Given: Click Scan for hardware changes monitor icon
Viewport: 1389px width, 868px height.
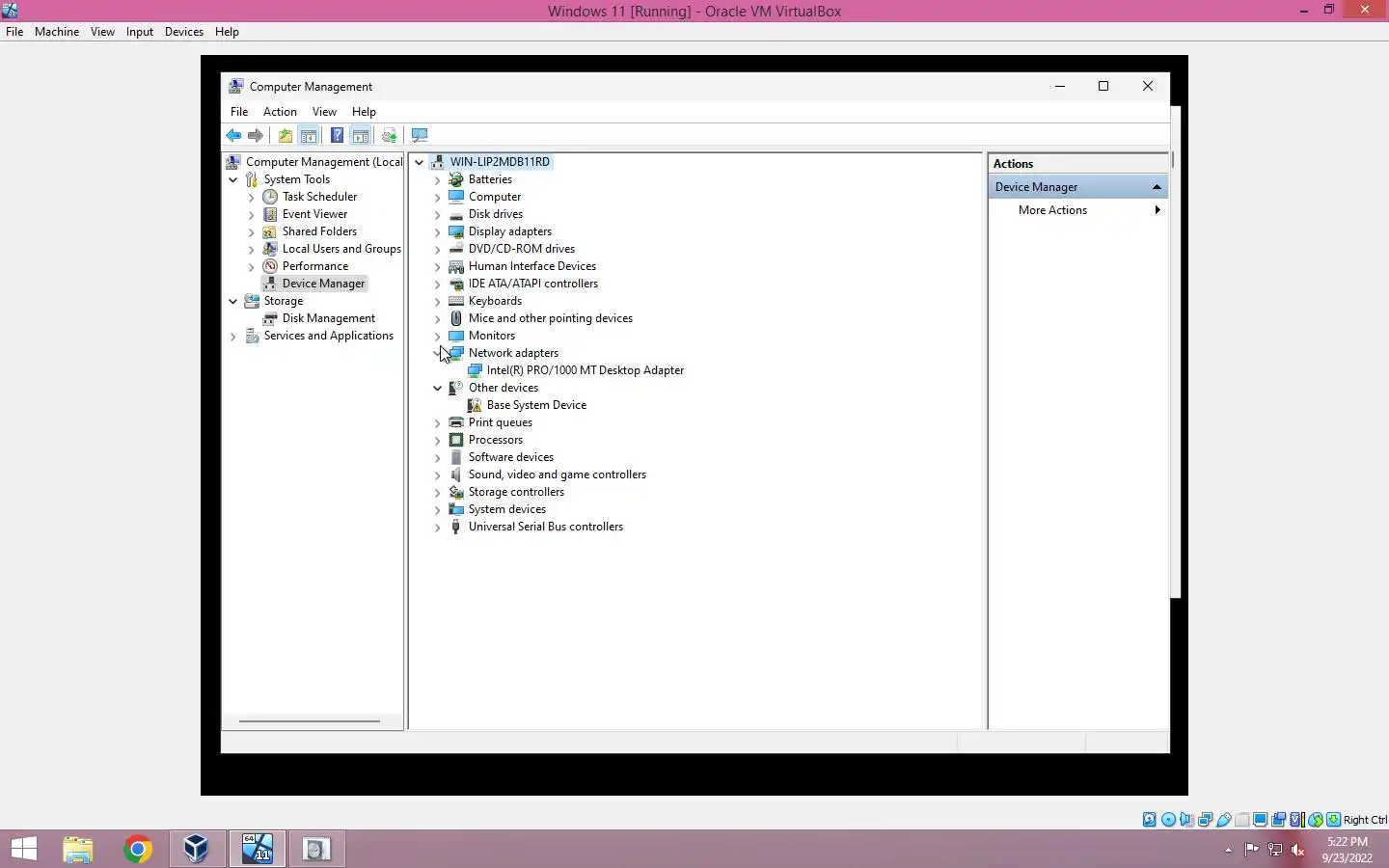Looking at the screenshot, I should (x=420, y=136).
